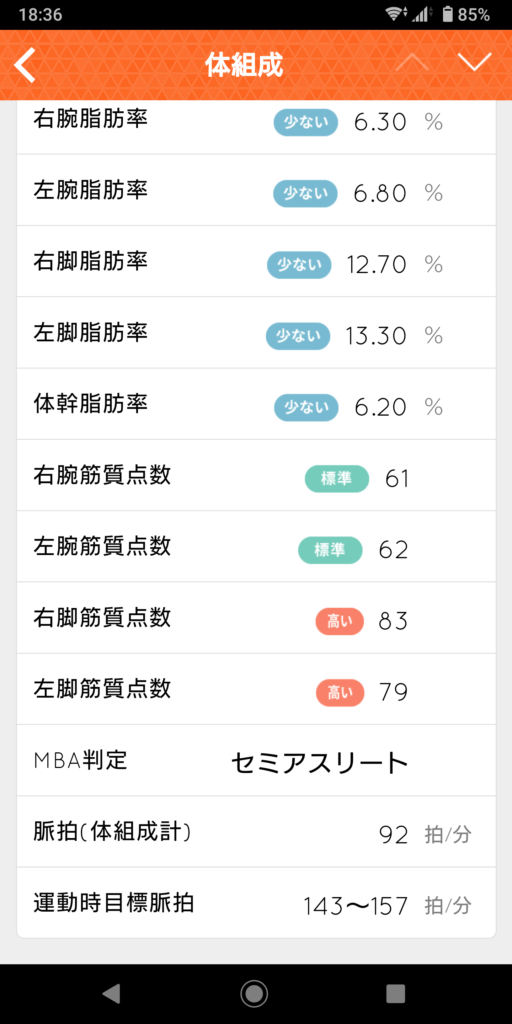
Task: Select the 左腕筋質点数 row
Action: click(256, 547)
